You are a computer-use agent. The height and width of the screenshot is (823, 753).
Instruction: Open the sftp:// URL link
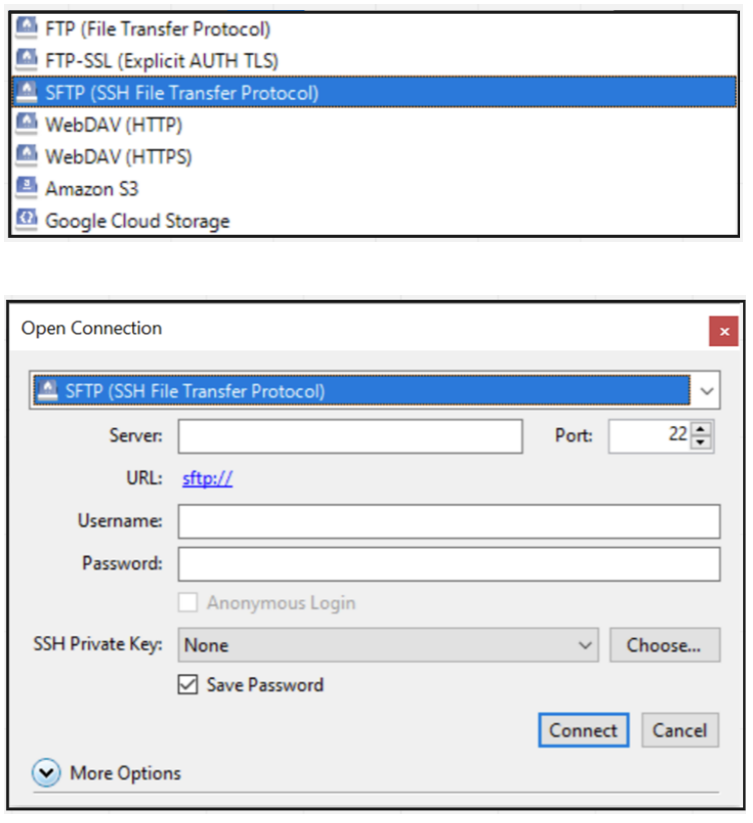(x=208, y=479)
